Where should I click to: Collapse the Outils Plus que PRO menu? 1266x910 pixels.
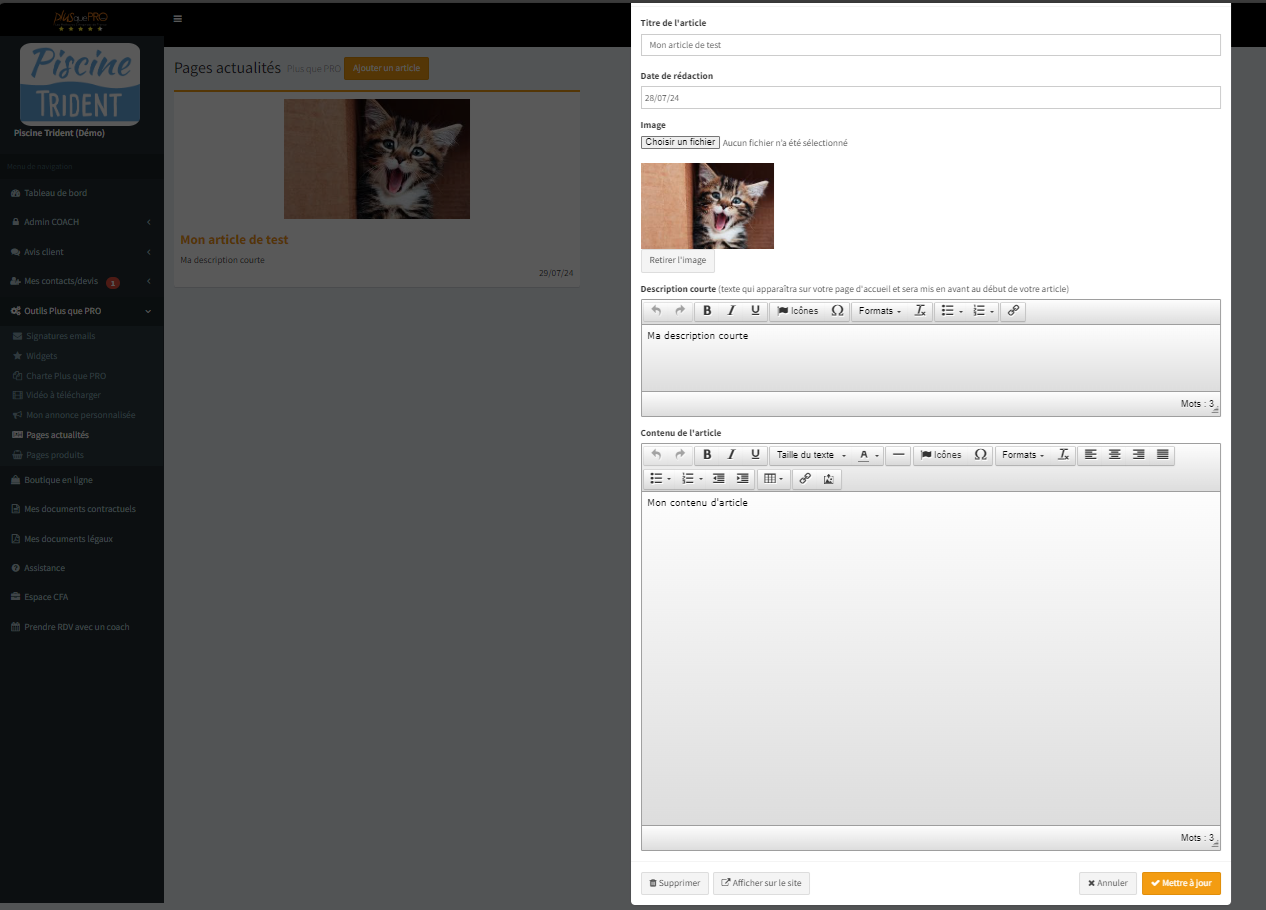pos(82,311)
